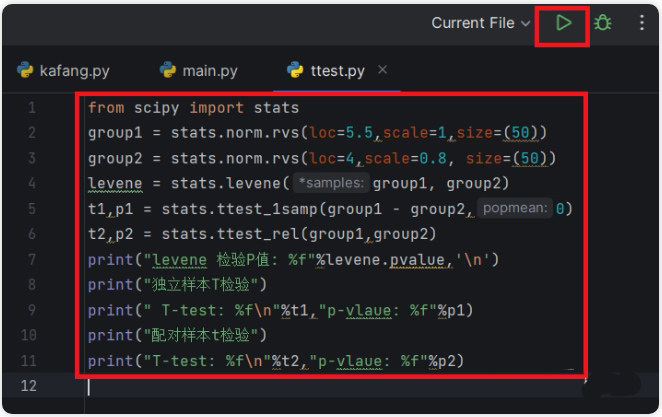Click the Python icon on the ttest.py tab
This screenshot has width=662, height=417.
[296, 71]
